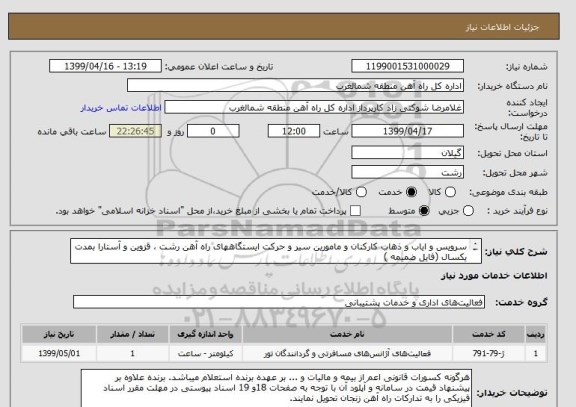Click the quantity cell showing 1

pyautogui.click(x=132, y=353)
